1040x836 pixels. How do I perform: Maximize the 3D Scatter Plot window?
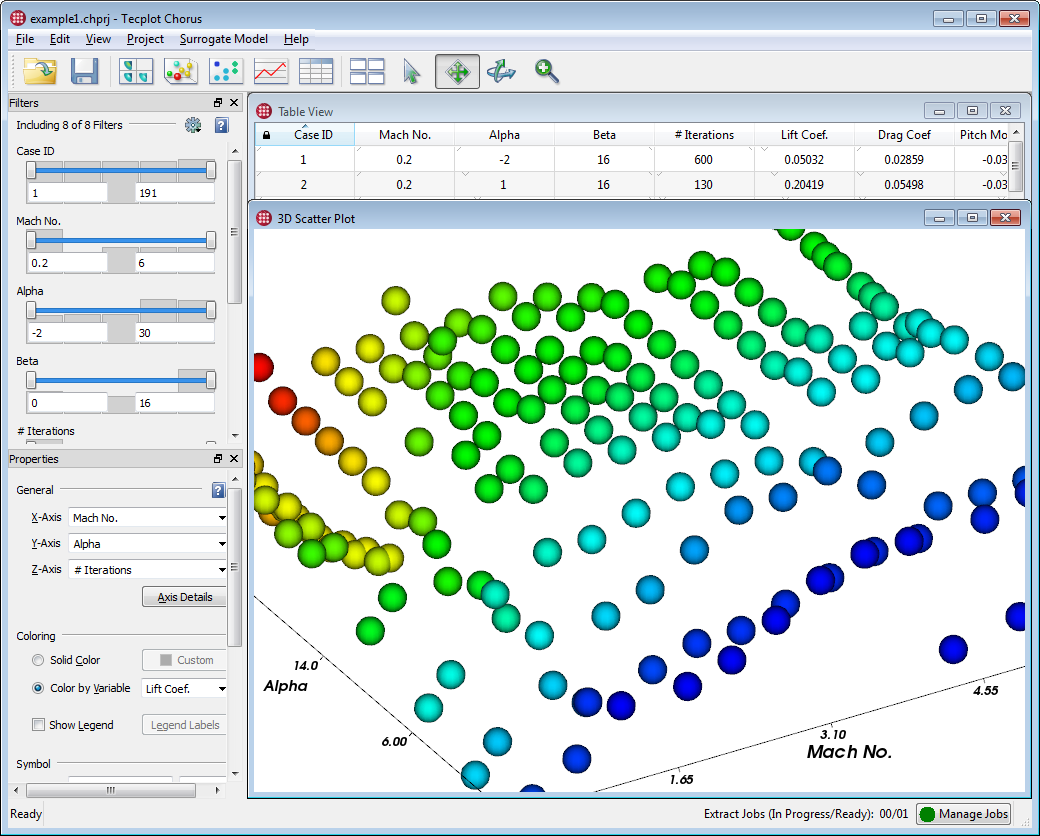(x=972, y=218)
